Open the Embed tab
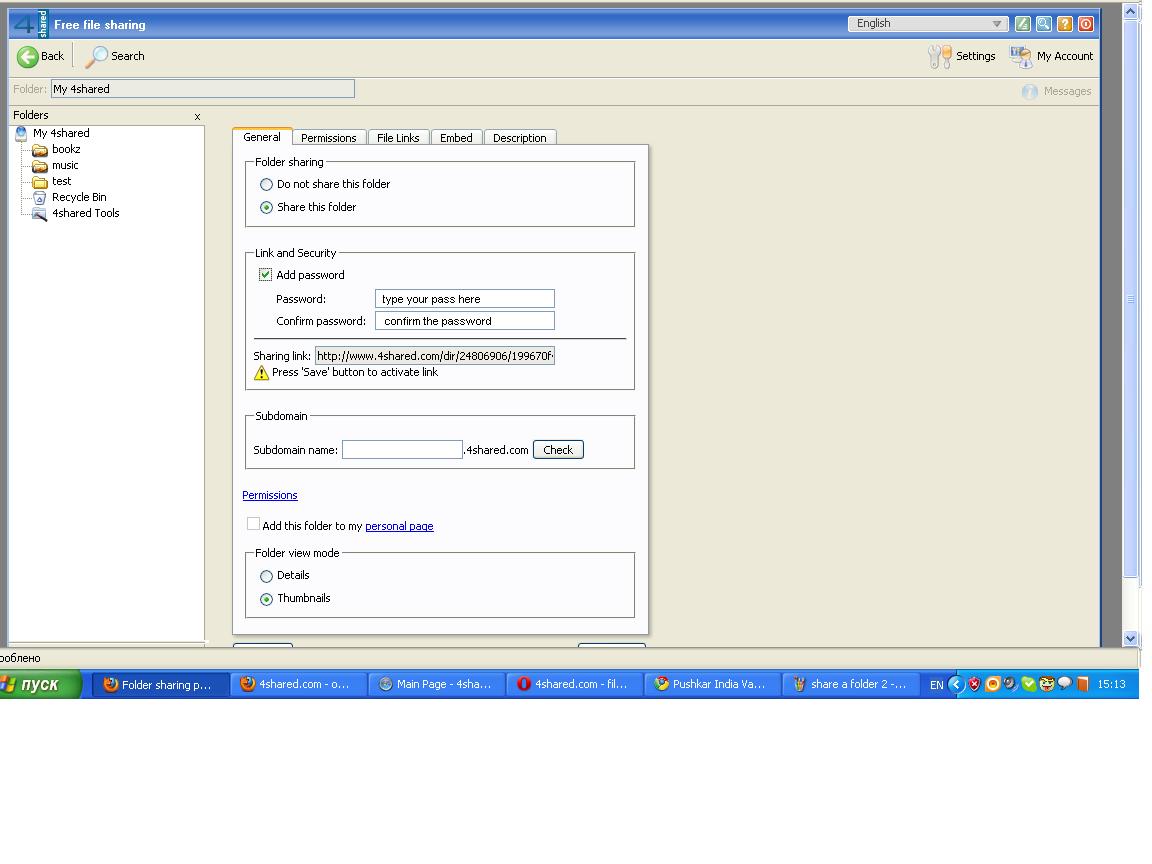1152x864 pixels. pos(456,138)
